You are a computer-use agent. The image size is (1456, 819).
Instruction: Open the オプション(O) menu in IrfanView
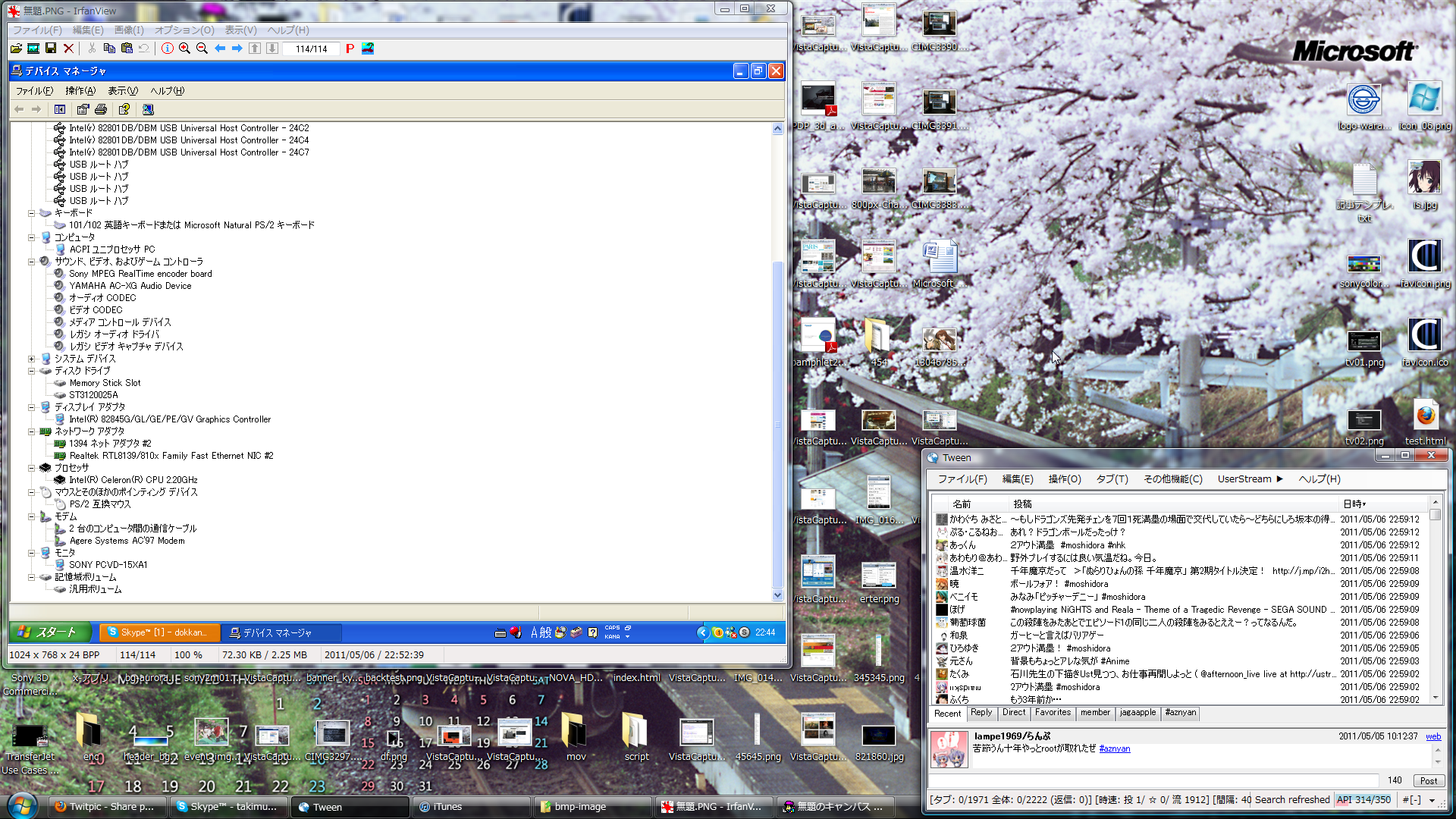click(184, 30)
